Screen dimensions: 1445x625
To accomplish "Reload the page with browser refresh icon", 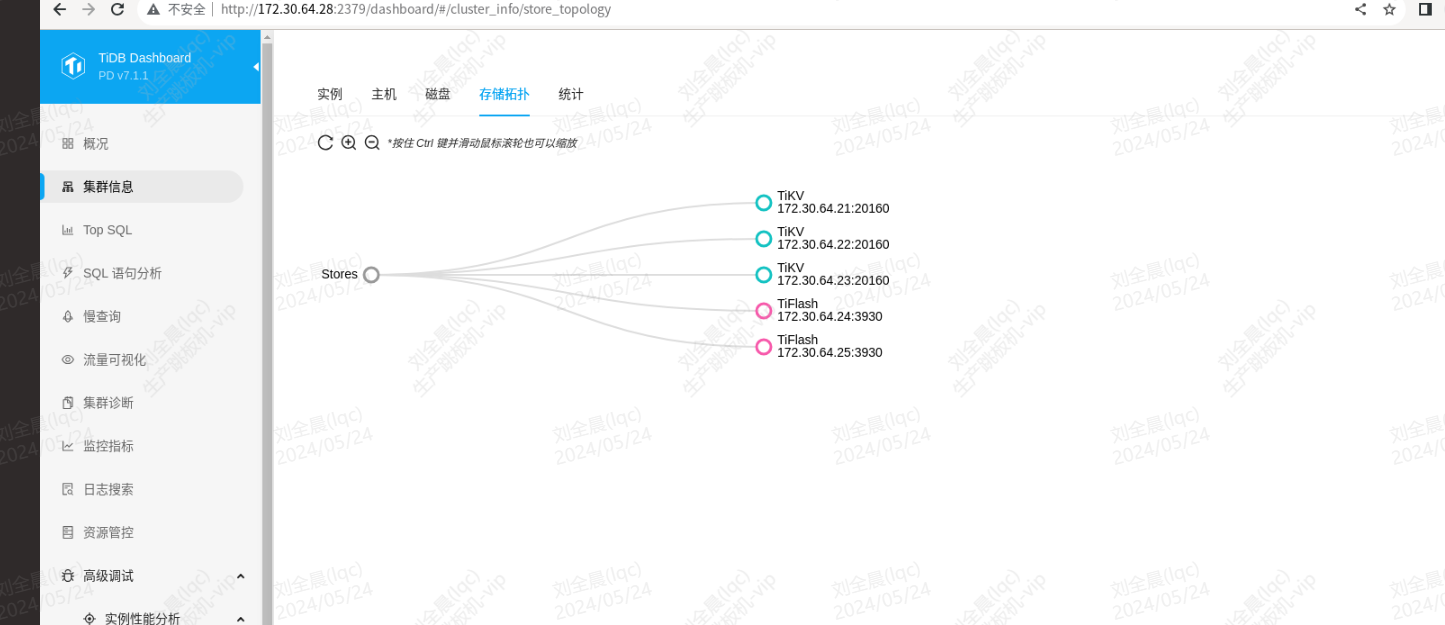I will tap(117, 10).
